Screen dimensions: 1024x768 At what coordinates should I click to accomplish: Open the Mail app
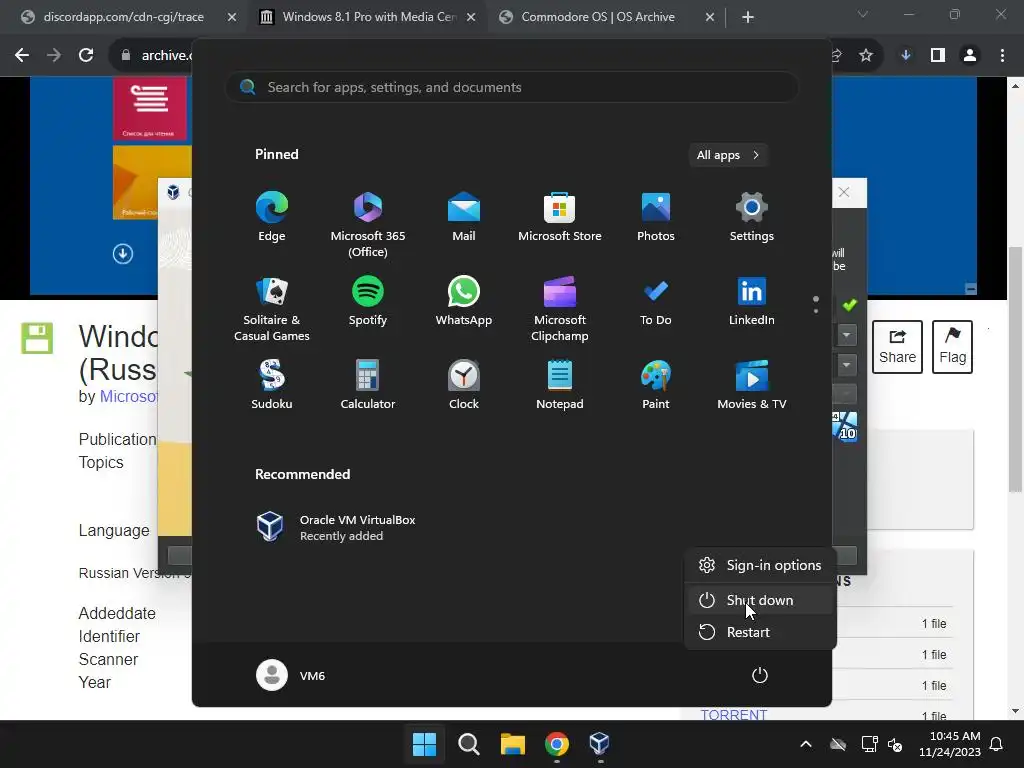tap(464, 216)
